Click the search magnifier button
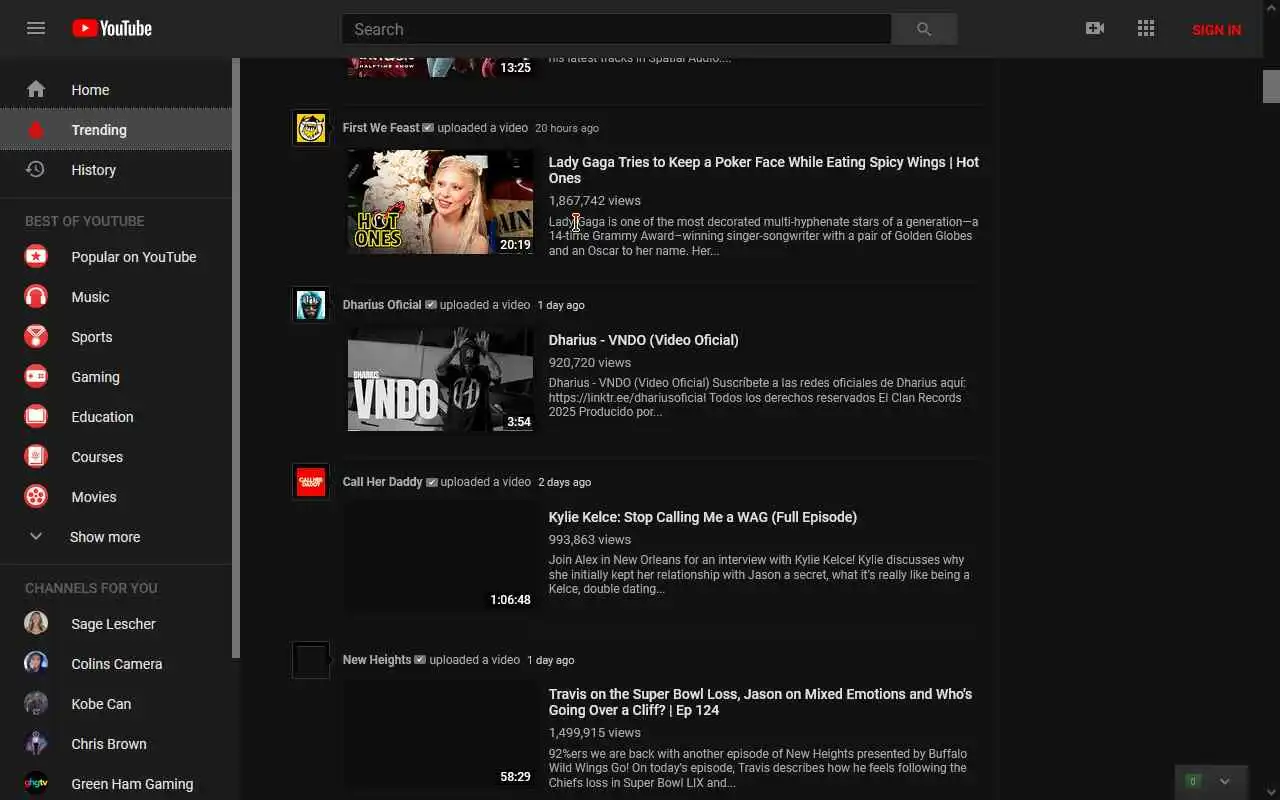Viewport: 1280px width, 800px height. pyautogui.click(x=924, y=29)
